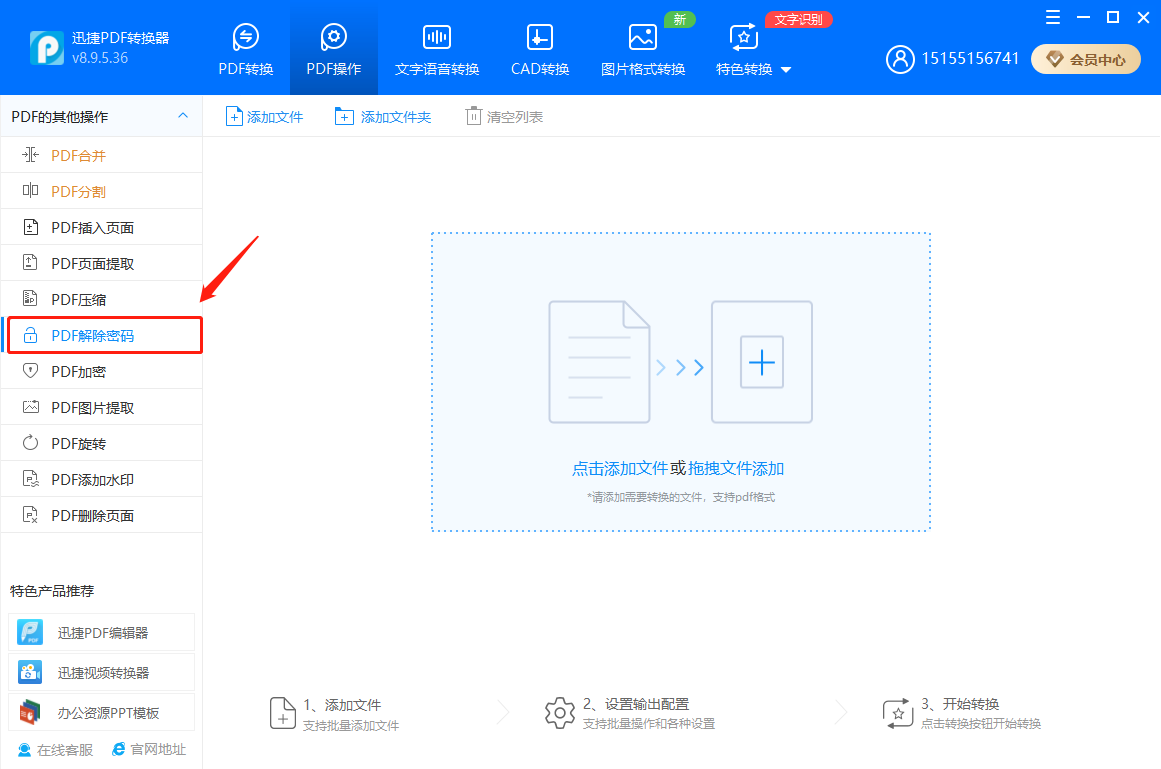1161x769 pixels.
Task: Open the 文字语音转换 tab
Action: [437, 50]
